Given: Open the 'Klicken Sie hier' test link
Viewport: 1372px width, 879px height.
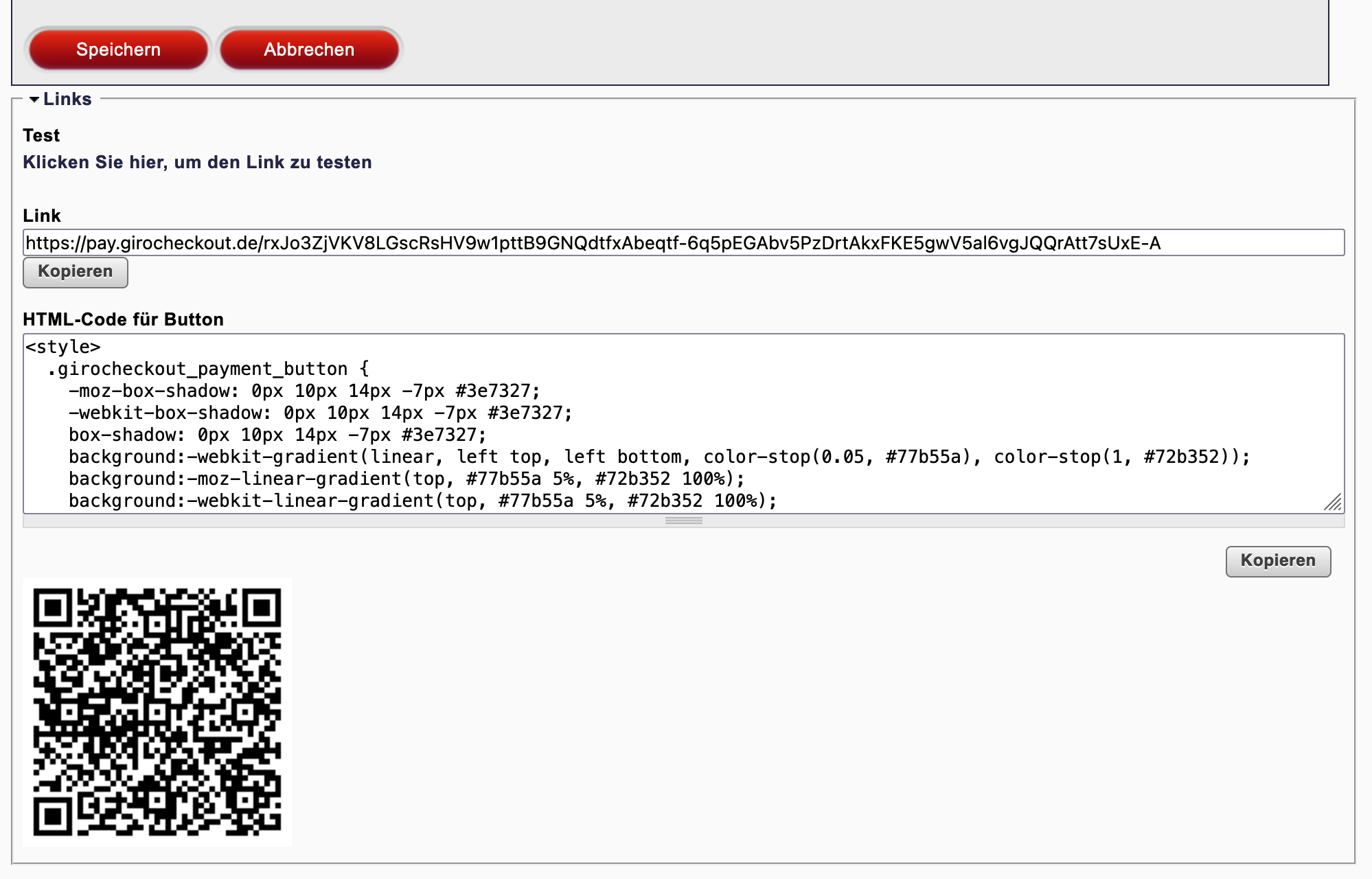Looking at the screenshot, I should tap(197, 162).
